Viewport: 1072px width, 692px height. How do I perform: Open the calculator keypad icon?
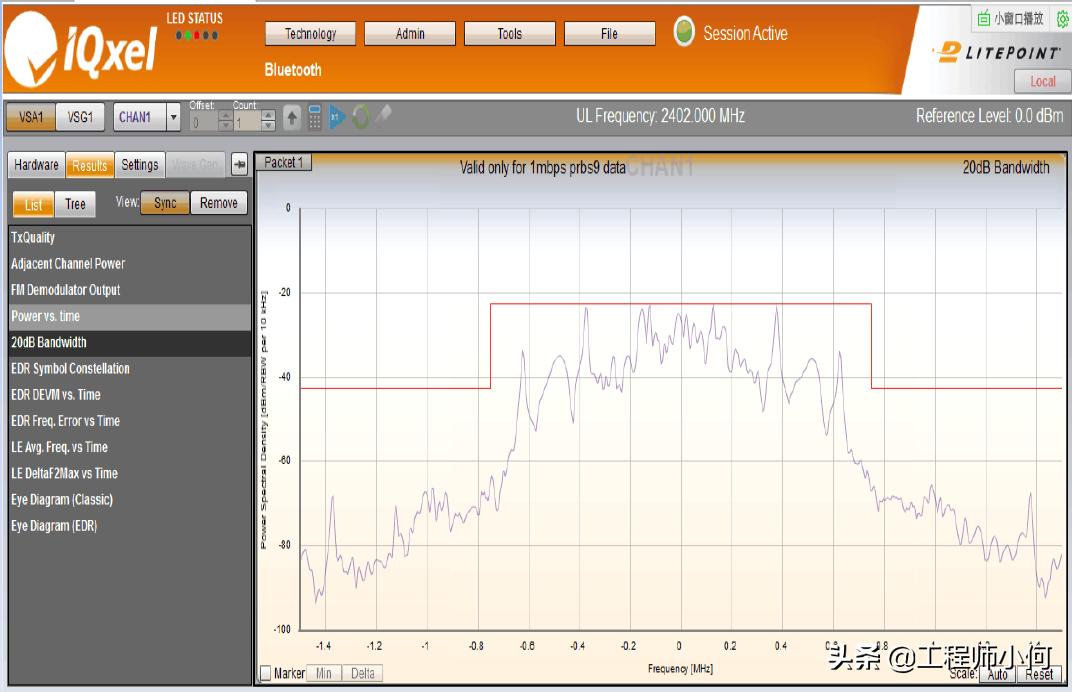[x=314, y=118]
